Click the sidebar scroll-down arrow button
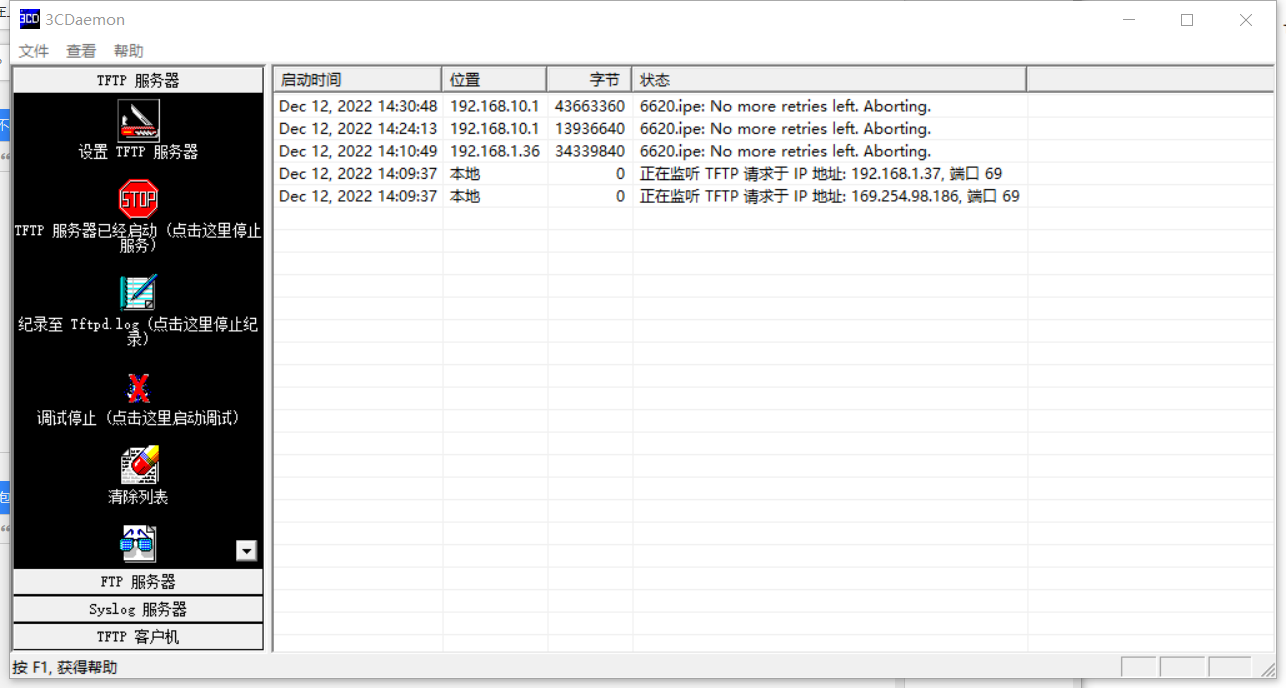The image size is (1286, 688). (x=246, y=550)
